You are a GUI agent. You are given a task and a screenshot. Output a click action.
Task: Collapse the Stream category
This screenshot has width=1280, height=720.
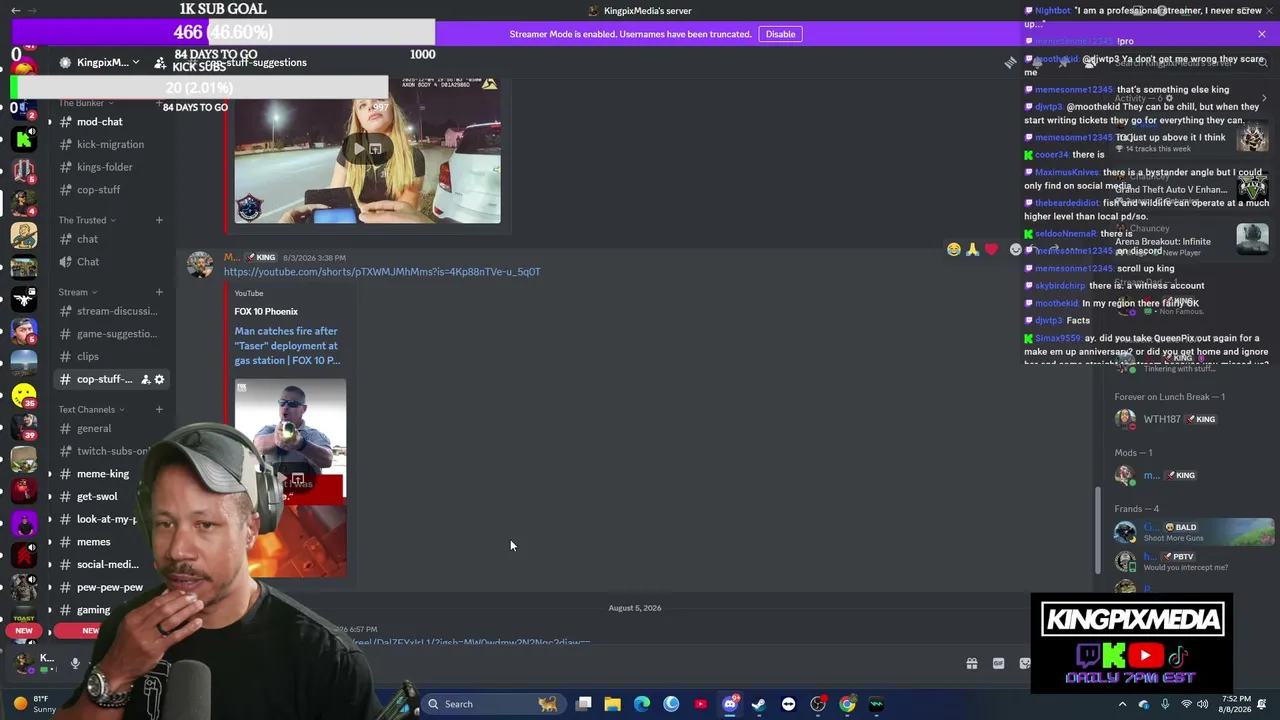77,292
